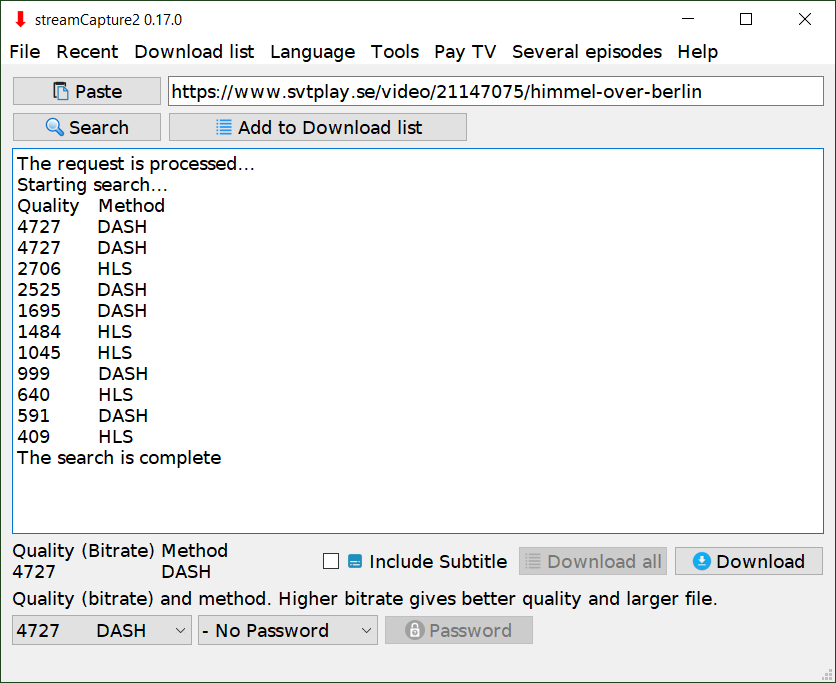Expand the 4727 DASH quality dropdown
Image resolution: width=836 pixels, height=683 pixels.
click(102, 630)
